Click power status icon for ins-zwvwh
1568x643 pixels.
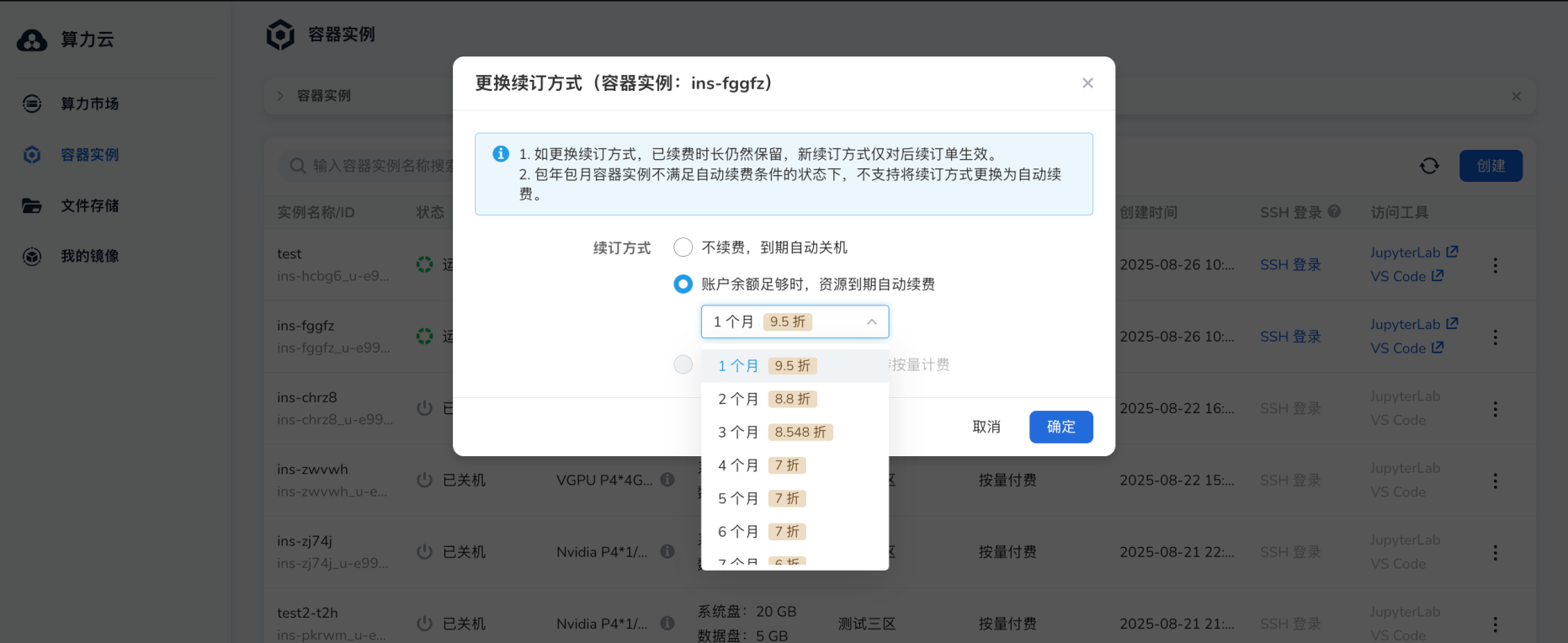click(x=425, y=480)
